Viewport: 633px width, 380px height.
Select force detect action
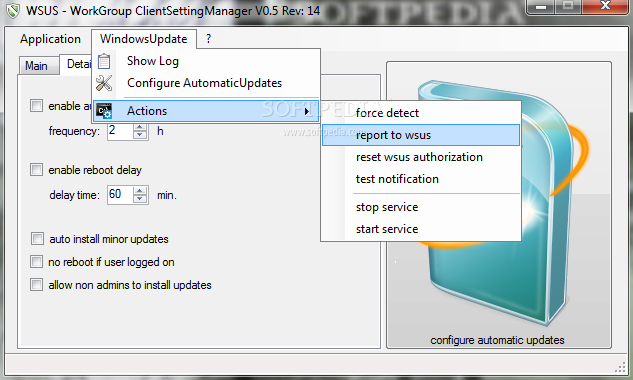(x=421, y=113)
